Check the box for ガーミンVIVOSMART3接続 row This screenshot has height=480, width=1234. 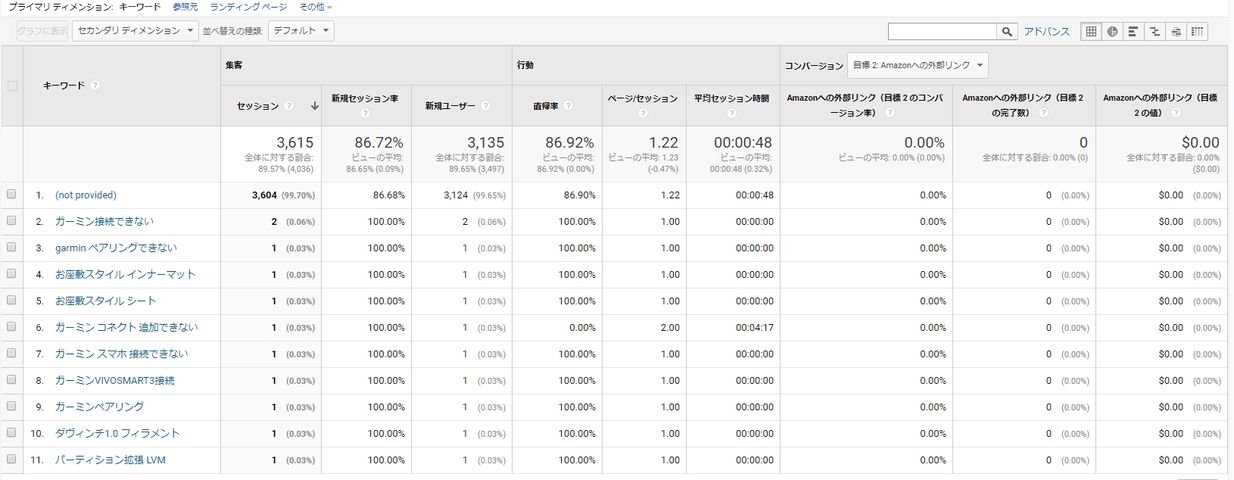click(x=12, y=380)
